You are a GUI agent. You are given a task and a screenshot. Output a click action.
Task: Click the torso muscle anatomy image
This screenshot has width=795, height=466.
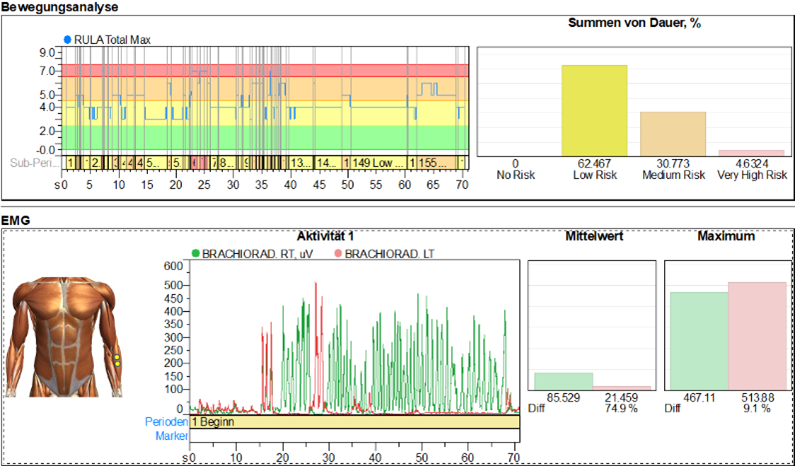[x=65, y=337]
